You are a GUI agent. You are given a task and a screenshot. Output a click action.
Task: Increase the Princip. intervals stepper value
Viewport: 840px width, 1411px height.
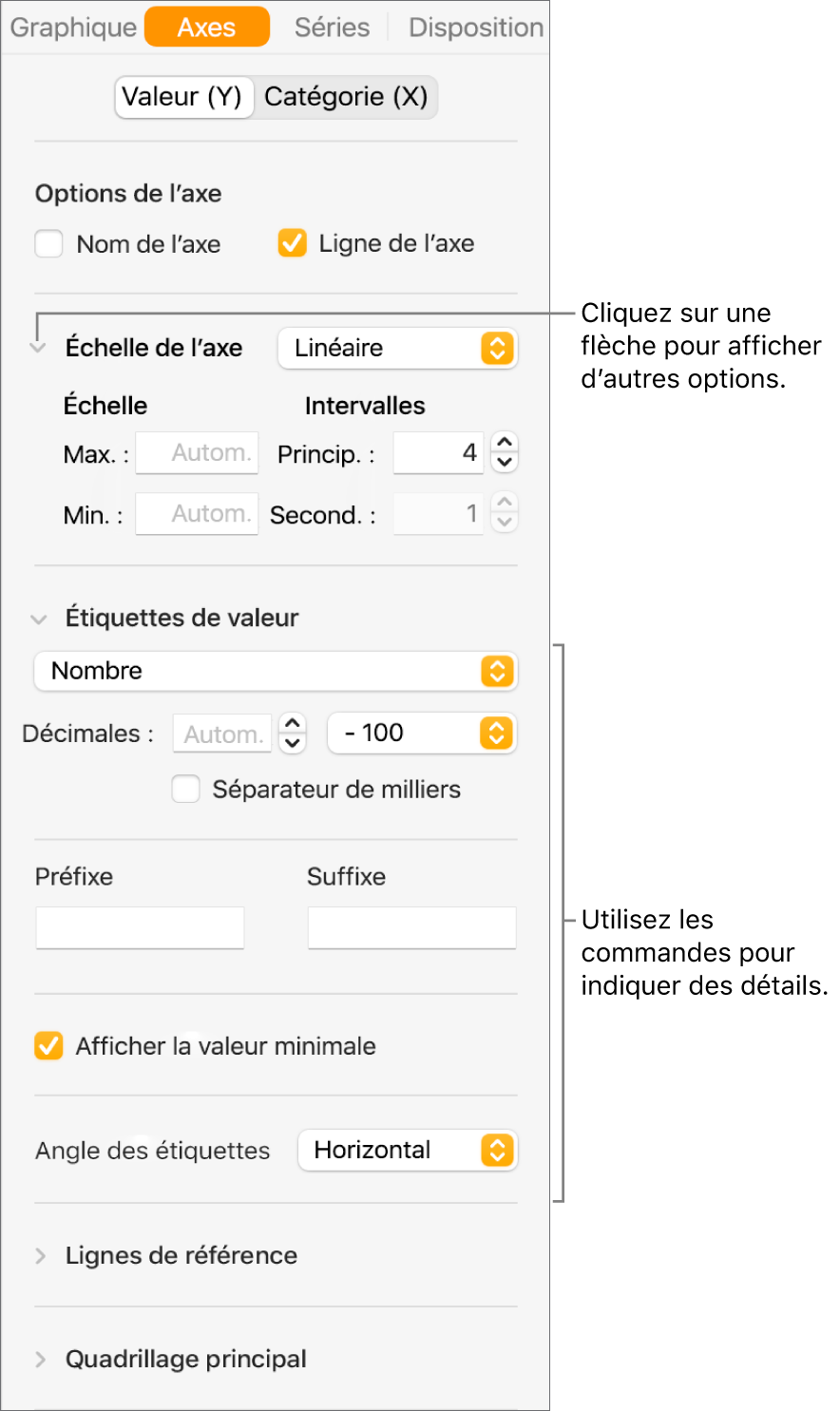[x=505, y=443]
